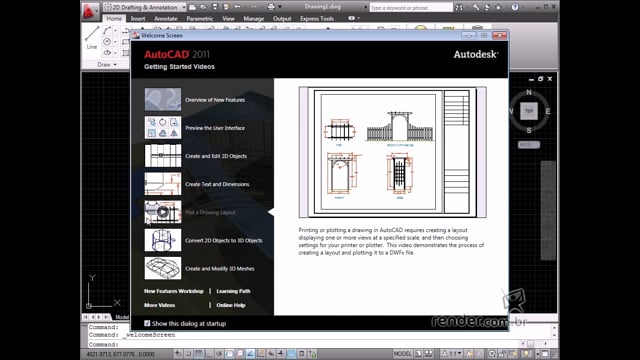The width and height of the screenshot is (640, 360).
Task: Open Workspace Switching gear in status bar
Action: [x=492, y=354]
